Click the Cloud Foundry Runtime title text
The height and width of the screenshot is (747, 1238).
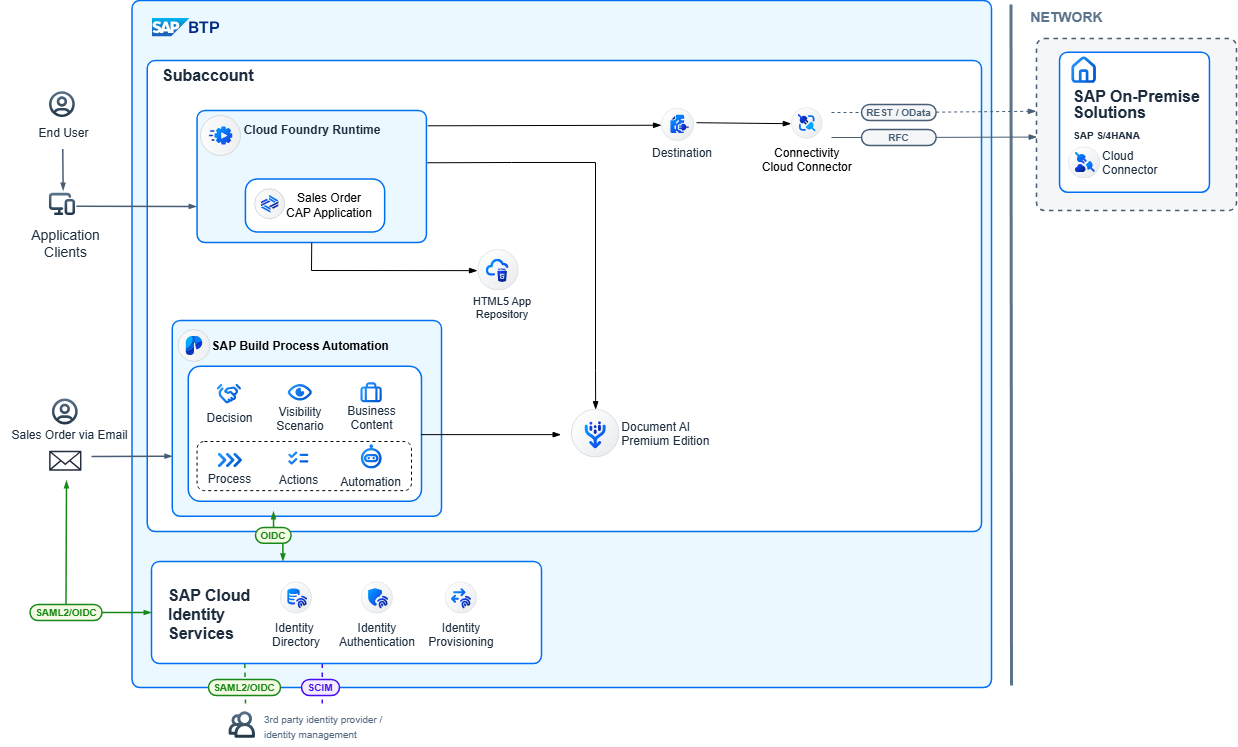(x=312, y=130)
